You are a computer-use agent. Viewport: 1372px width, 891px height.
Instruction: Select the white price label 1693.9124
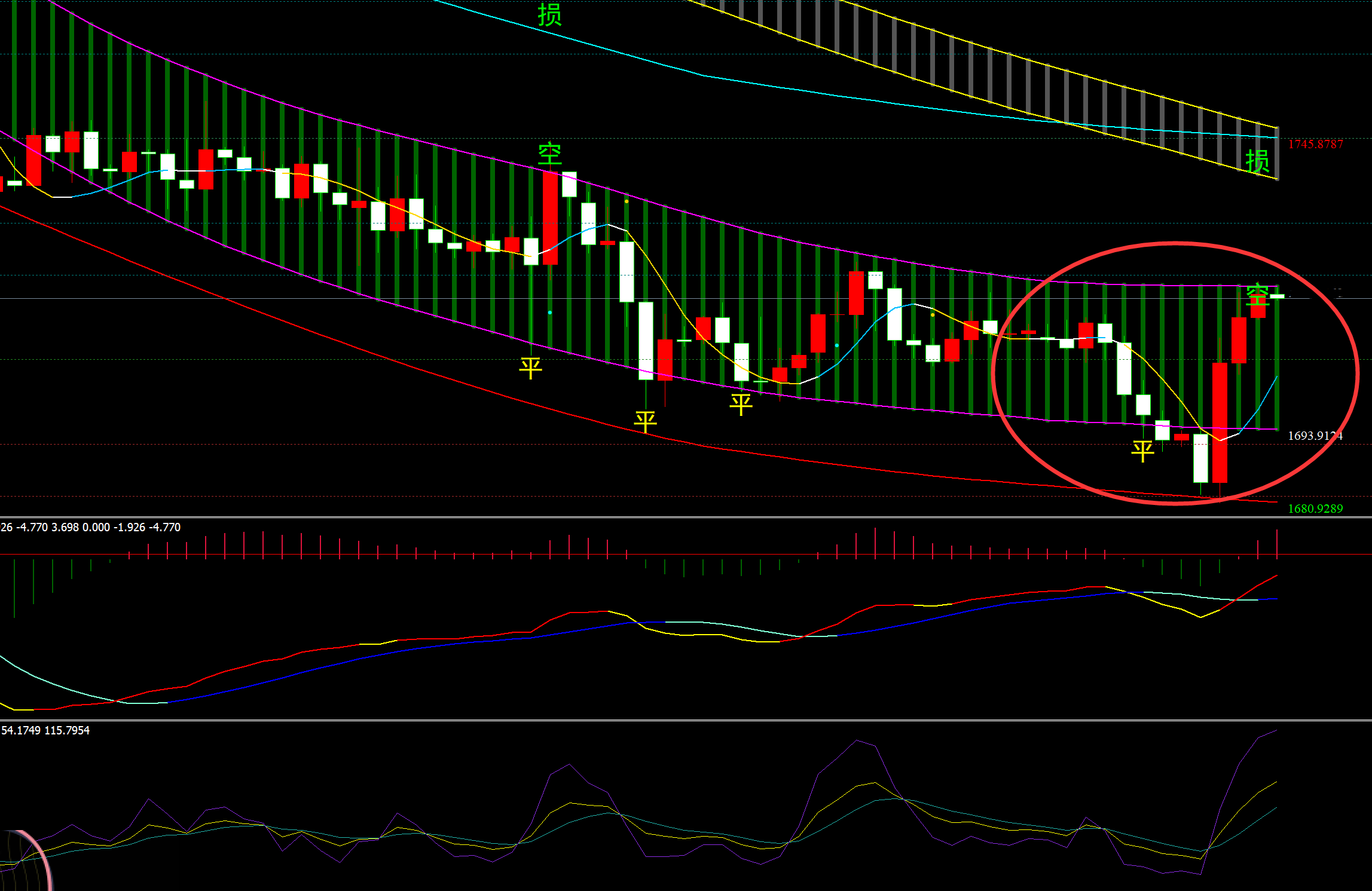point(1315,436)
